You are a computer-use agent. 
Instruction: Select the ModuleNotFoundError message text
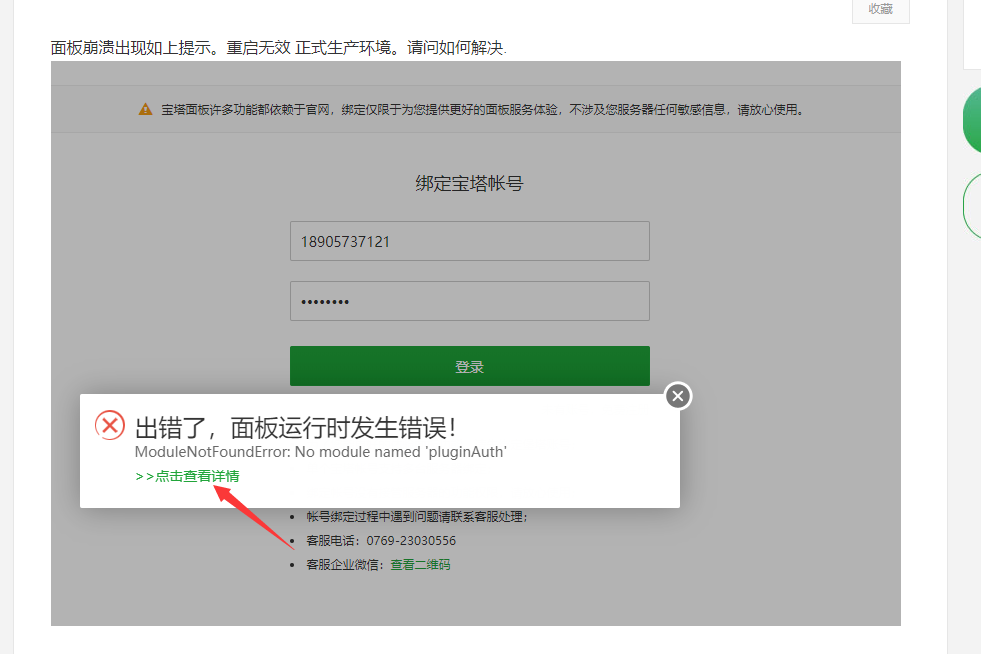tap(320, 452)
